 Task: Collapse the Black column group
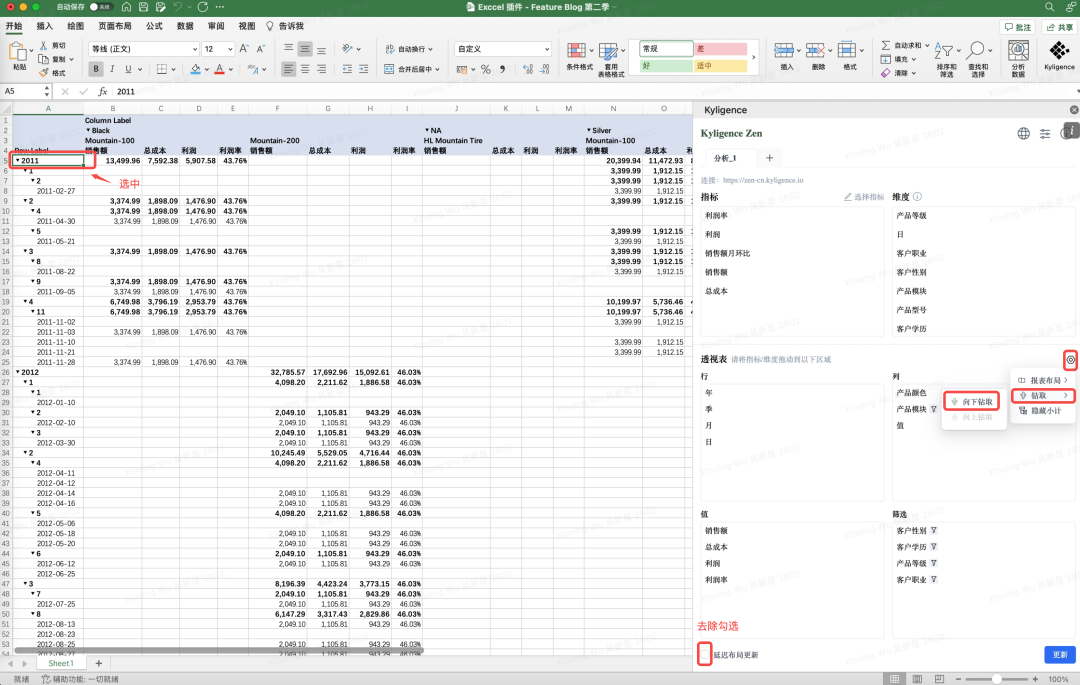(88, 130)
